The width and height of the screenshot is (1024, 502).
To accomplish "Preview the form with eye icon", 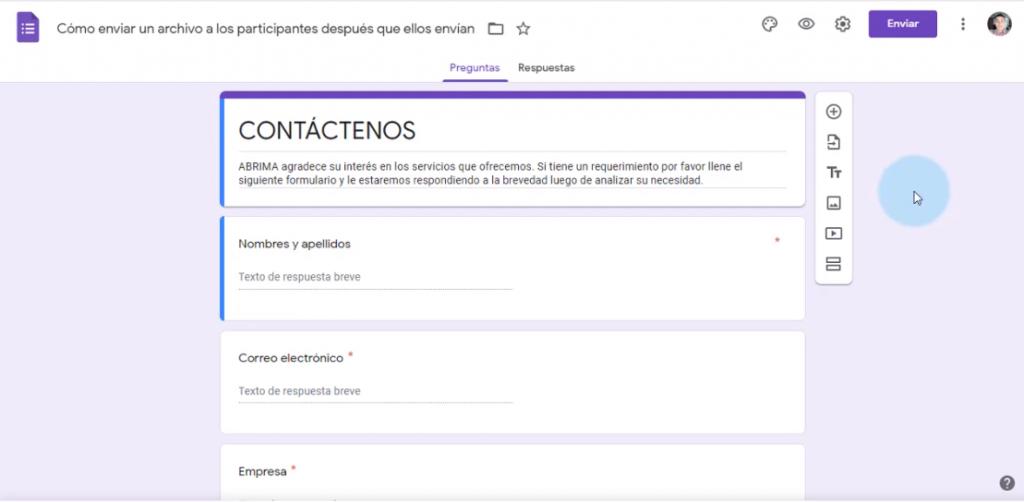I will (x=806, y=25).
